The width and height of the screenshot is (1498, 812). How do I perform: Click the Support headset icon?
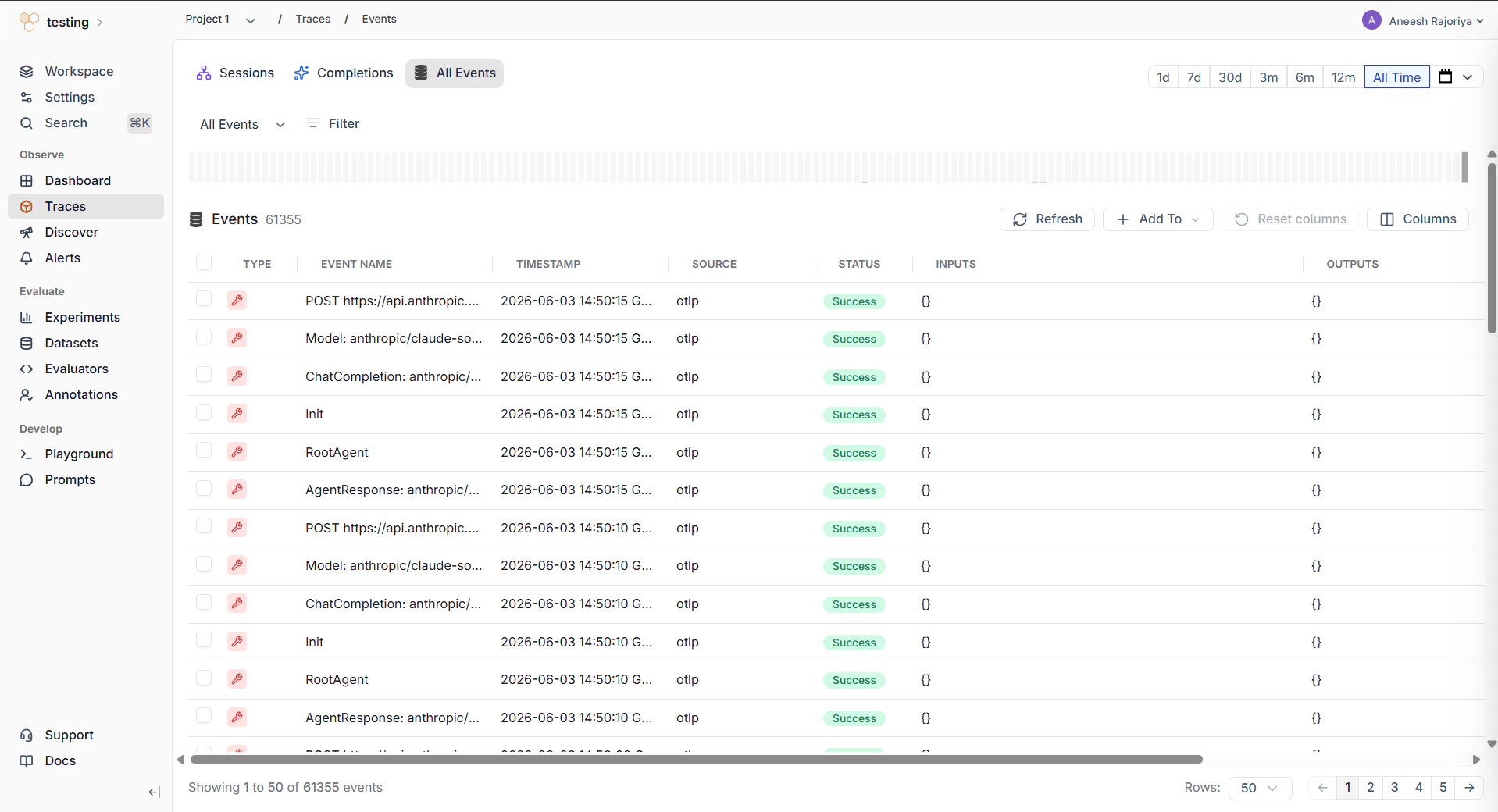coord(27,735)
